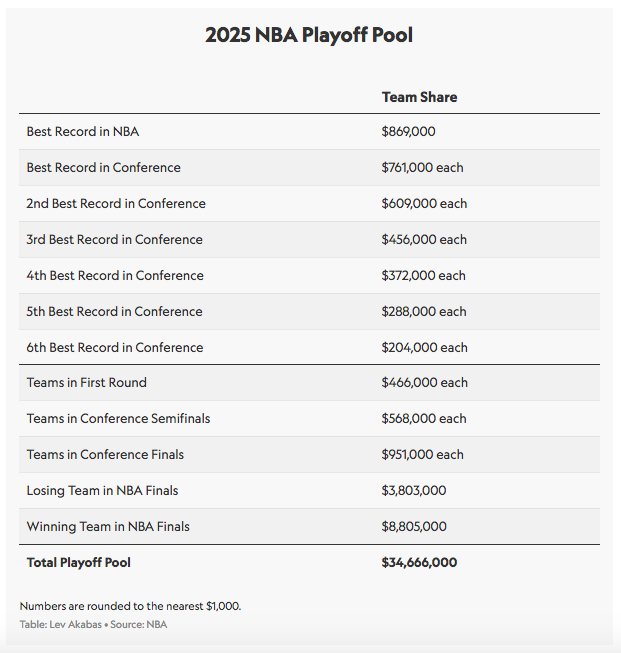
Task: Click the $34,666,000 total amount
Action: tap(419, 562)
